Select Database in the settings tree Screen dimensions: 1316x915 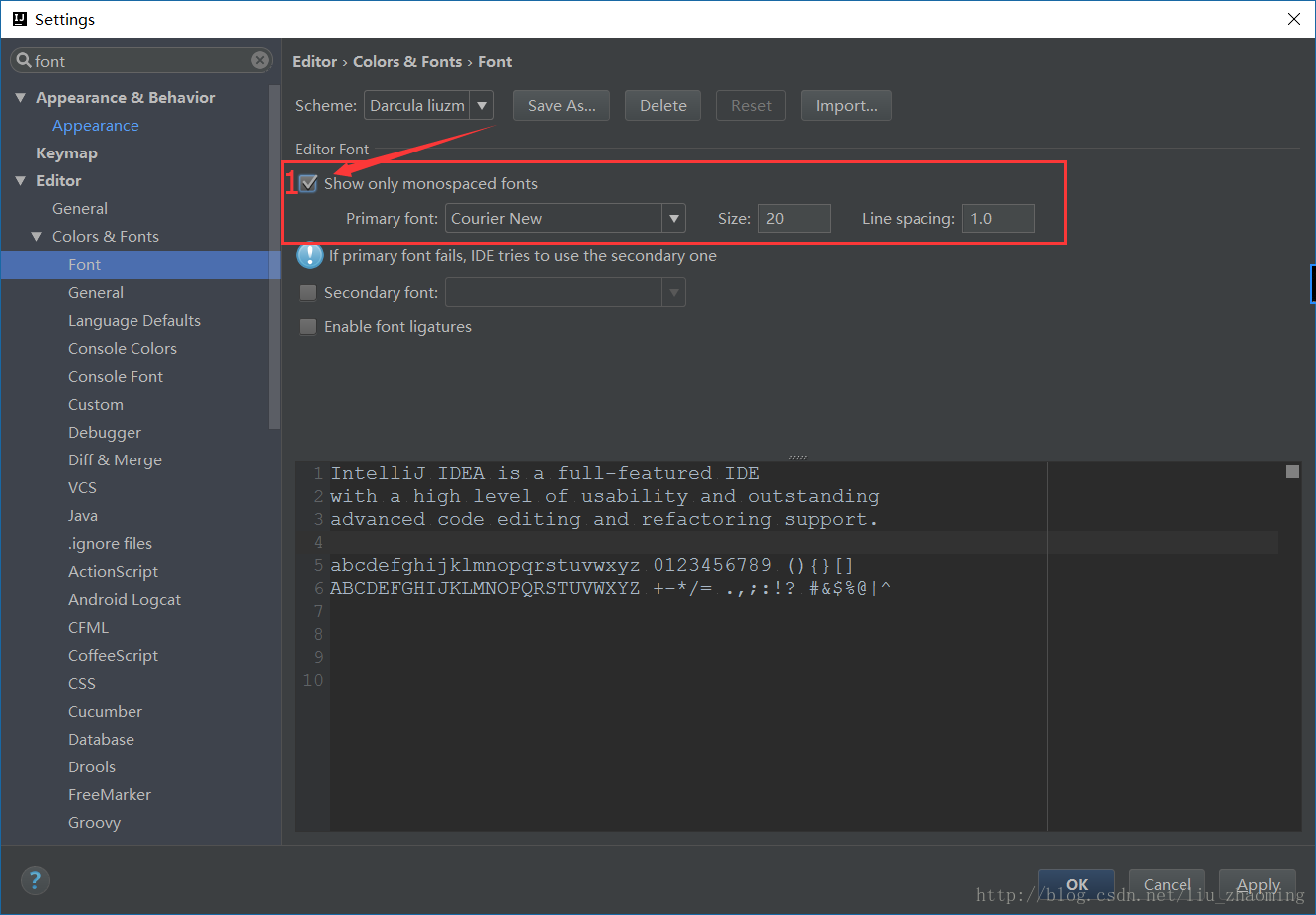pos(101,739)
